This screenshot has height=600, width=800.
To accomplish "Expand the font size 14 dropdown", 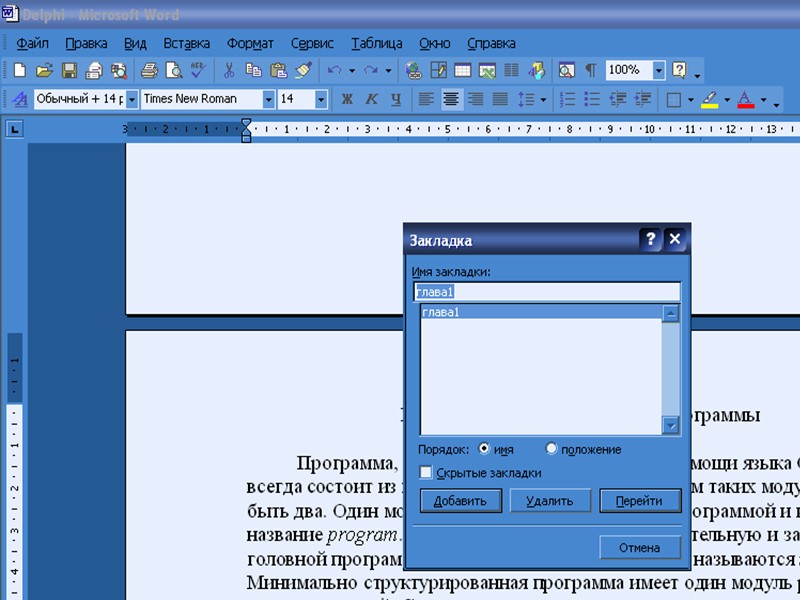I will tap(321, 99).
